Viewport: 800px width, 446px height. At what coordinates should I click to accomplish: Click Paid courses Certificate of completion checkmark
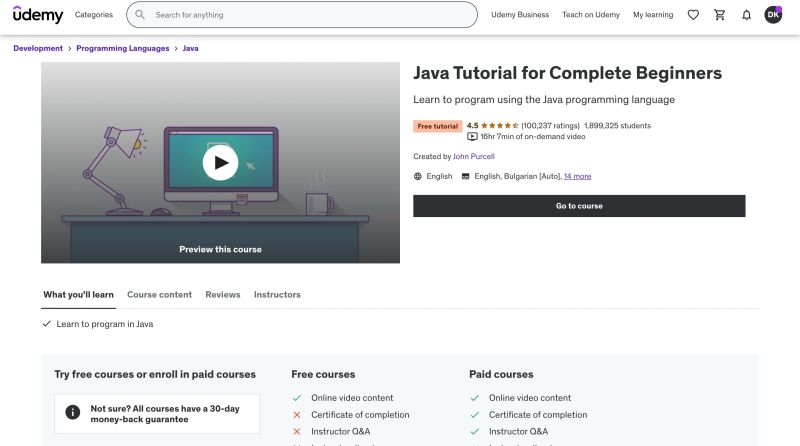475,415
